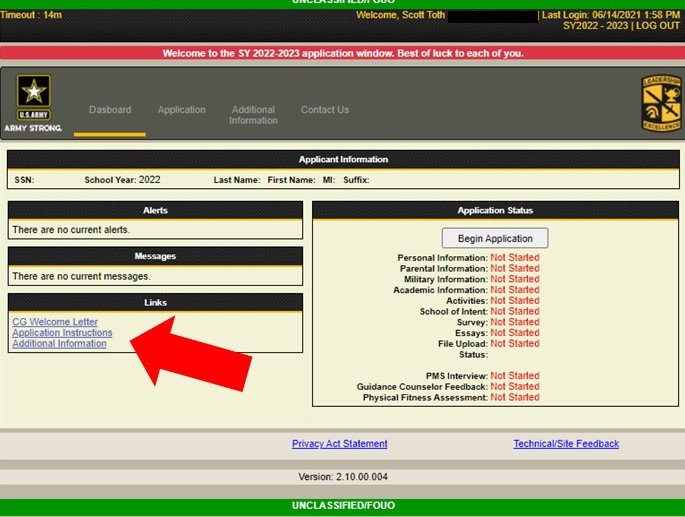The image size is (685, 517).
Task: Click the PMS Interview Not Started status
Action: [x=514, y=376]
